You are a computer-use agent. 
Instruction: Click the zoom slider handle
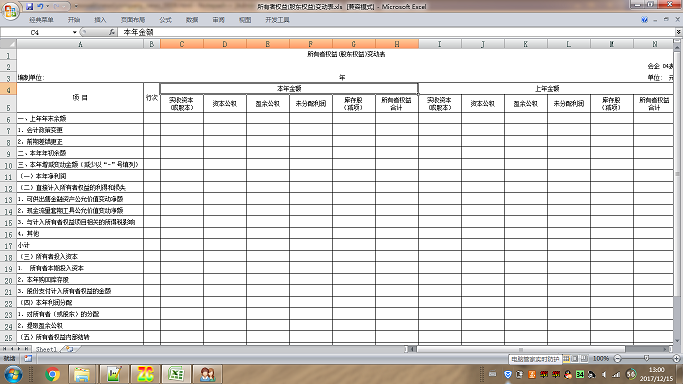[x=646, y=358]
